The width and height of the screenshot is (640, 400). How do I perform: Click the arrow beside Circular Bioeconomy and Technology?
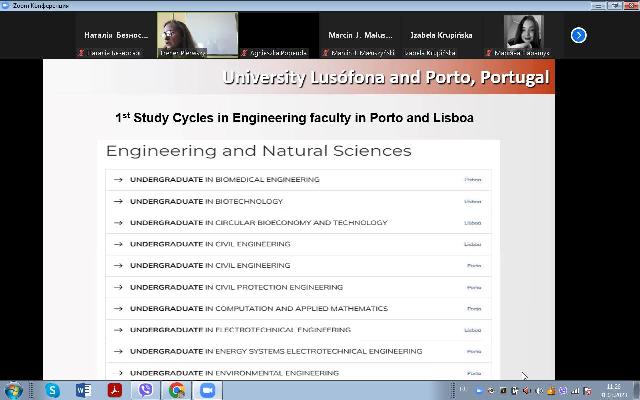pyautogui.click(x=118, y=223)
